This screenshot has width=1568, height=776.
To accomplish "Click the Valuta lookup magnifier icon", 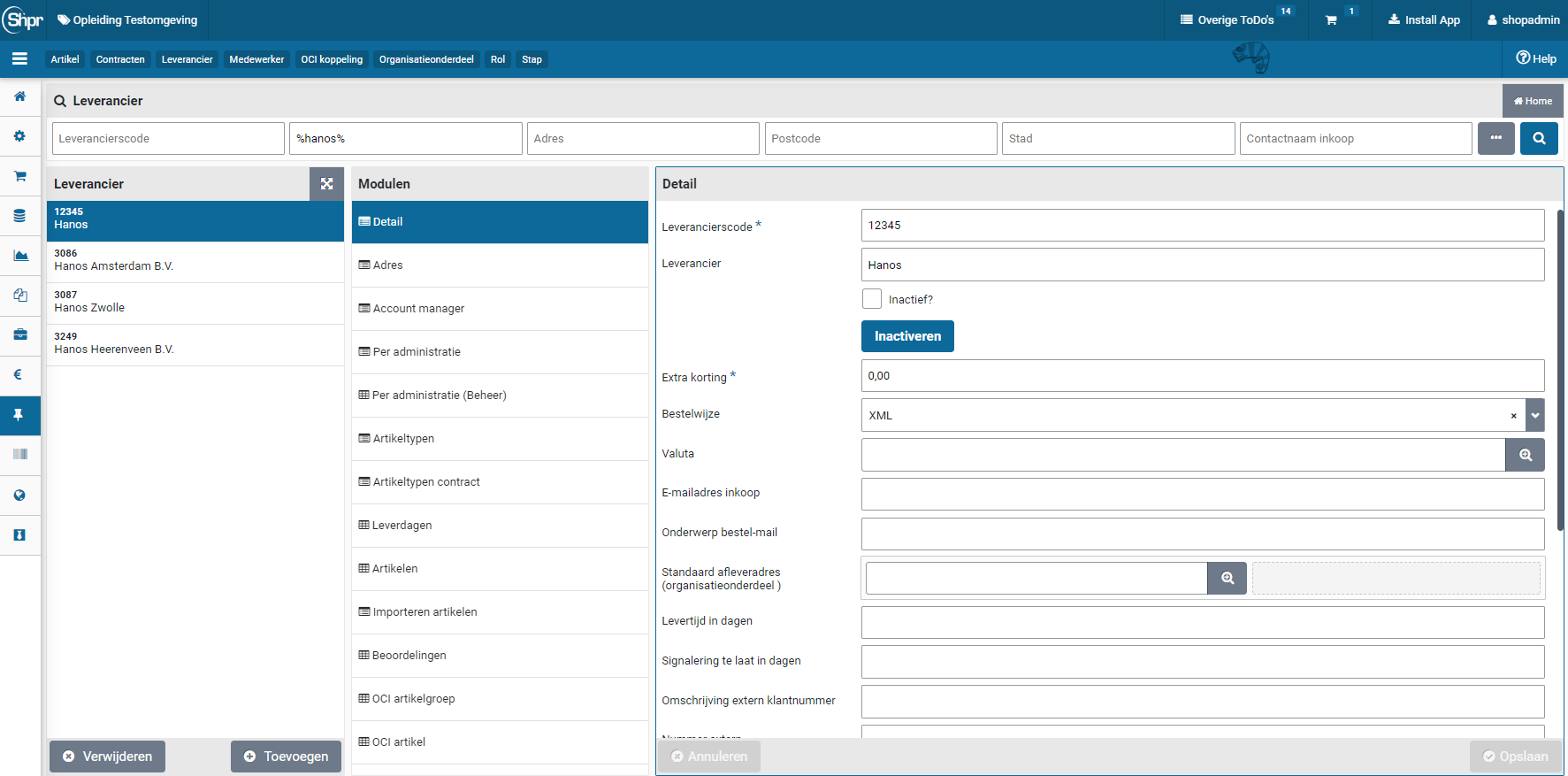I will click(1525, 455).
